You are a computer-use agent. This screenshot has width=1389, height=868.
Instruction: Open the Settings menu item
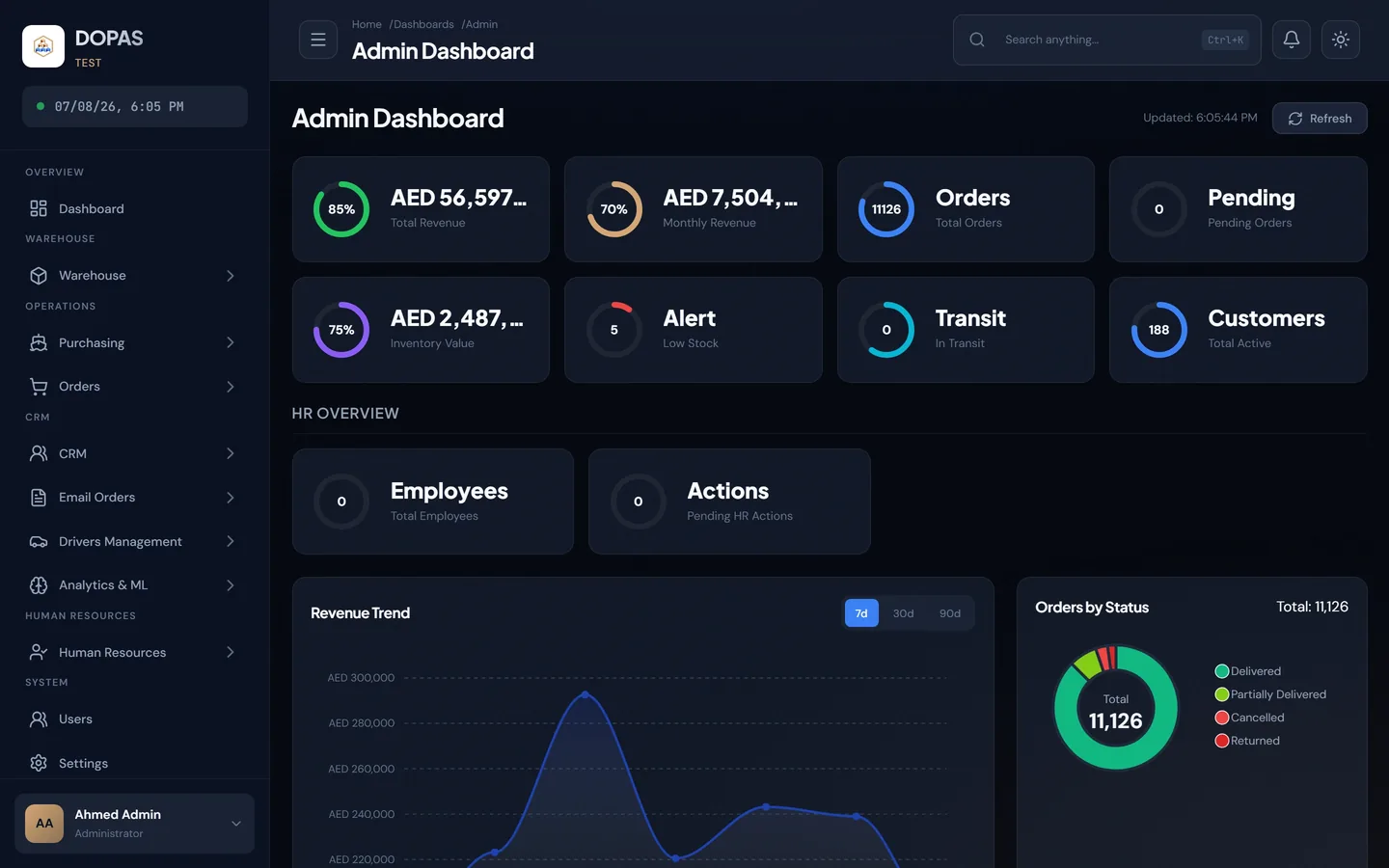(x=135, y=763)
